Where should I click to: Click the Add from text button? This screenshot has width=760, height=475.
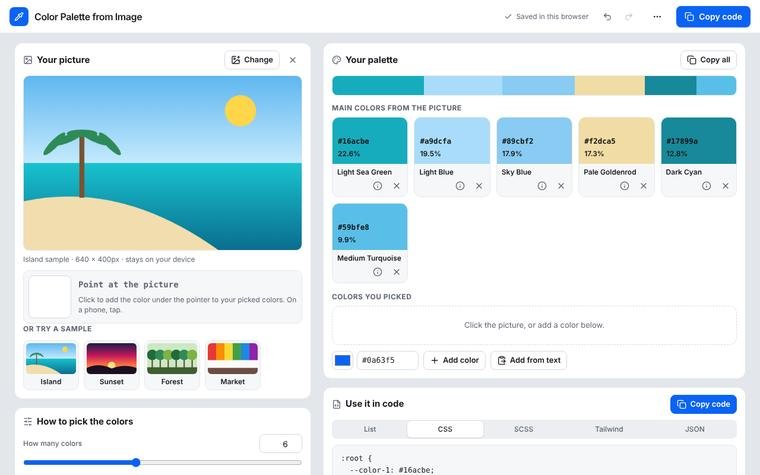tap(529, 360)
